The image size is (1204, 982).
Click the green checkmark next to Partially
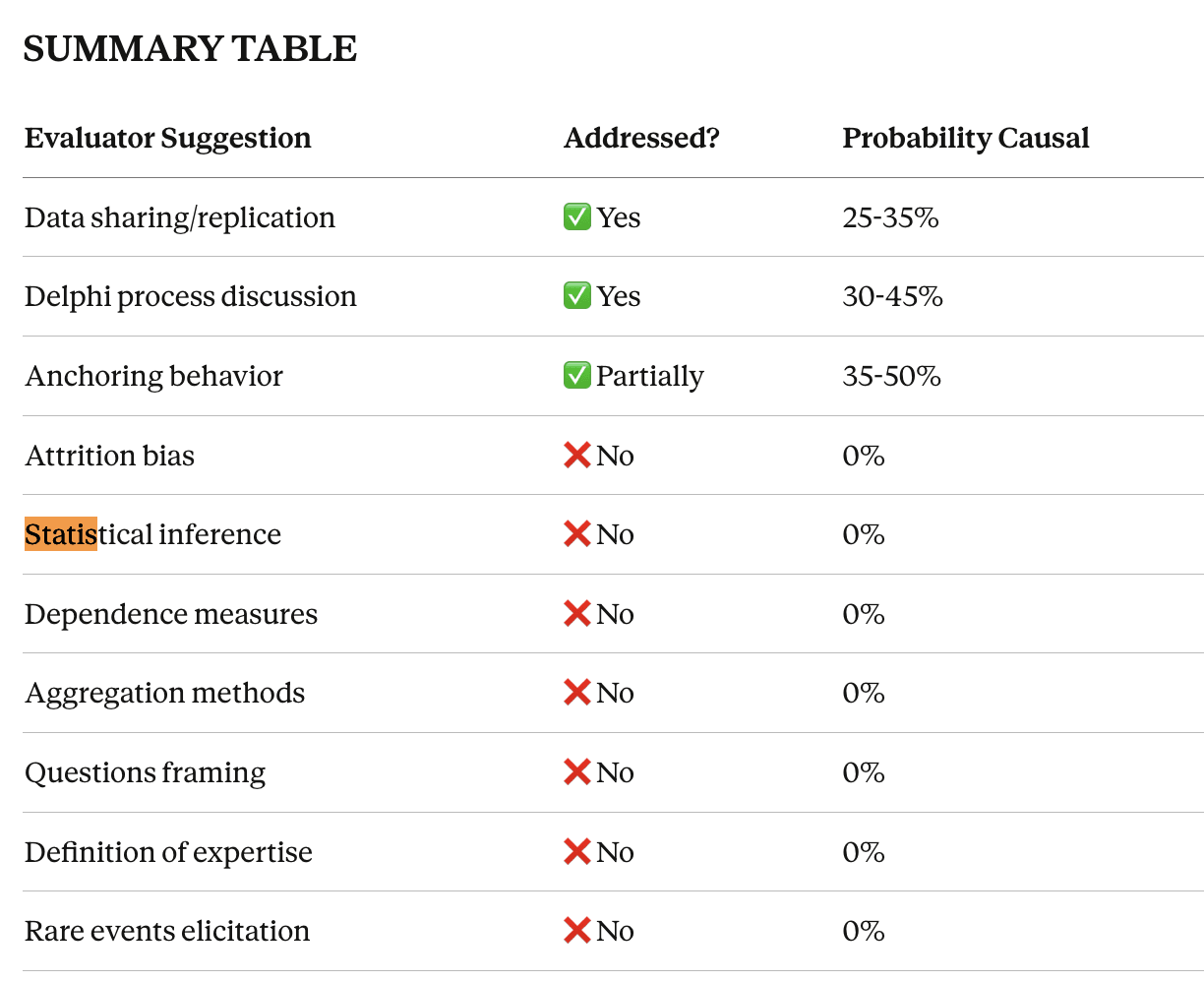(576, 375)
